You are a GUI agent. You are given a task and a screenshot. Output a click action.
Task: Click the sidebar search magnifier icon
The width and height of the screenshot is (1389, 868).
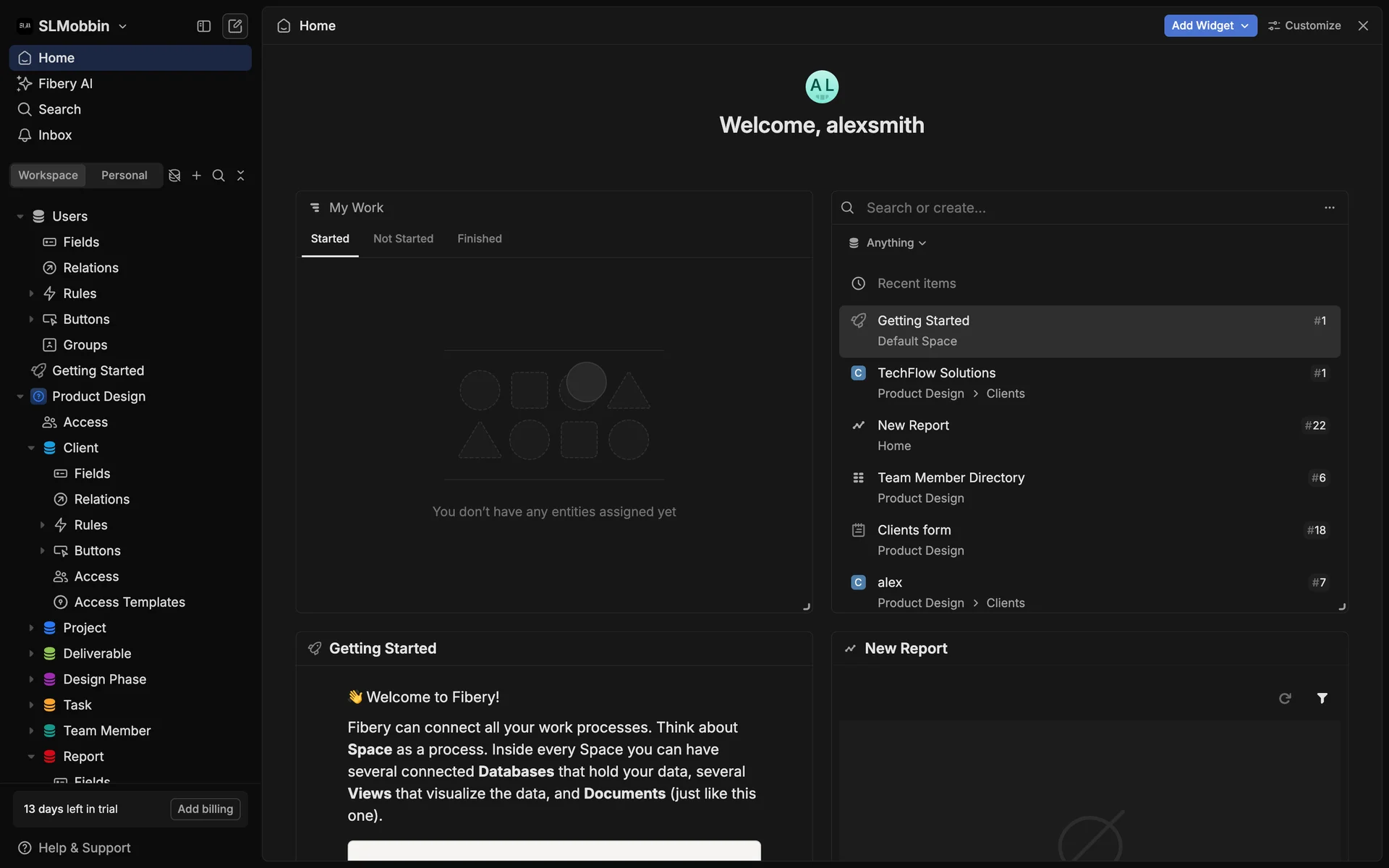click(218, 176)
